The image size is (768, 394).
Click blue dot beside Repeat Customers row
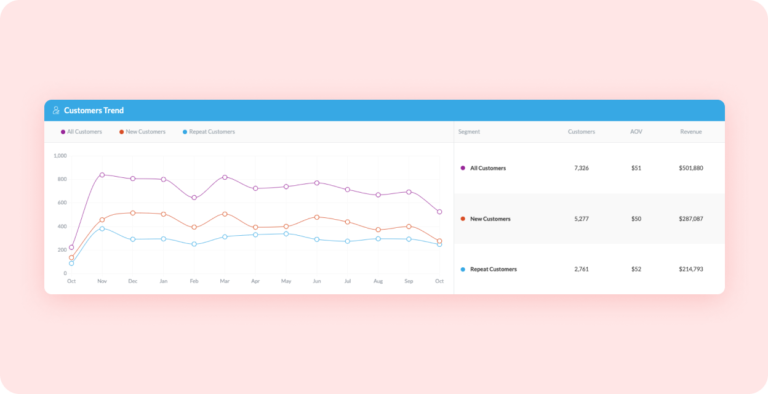pos(463,269)
